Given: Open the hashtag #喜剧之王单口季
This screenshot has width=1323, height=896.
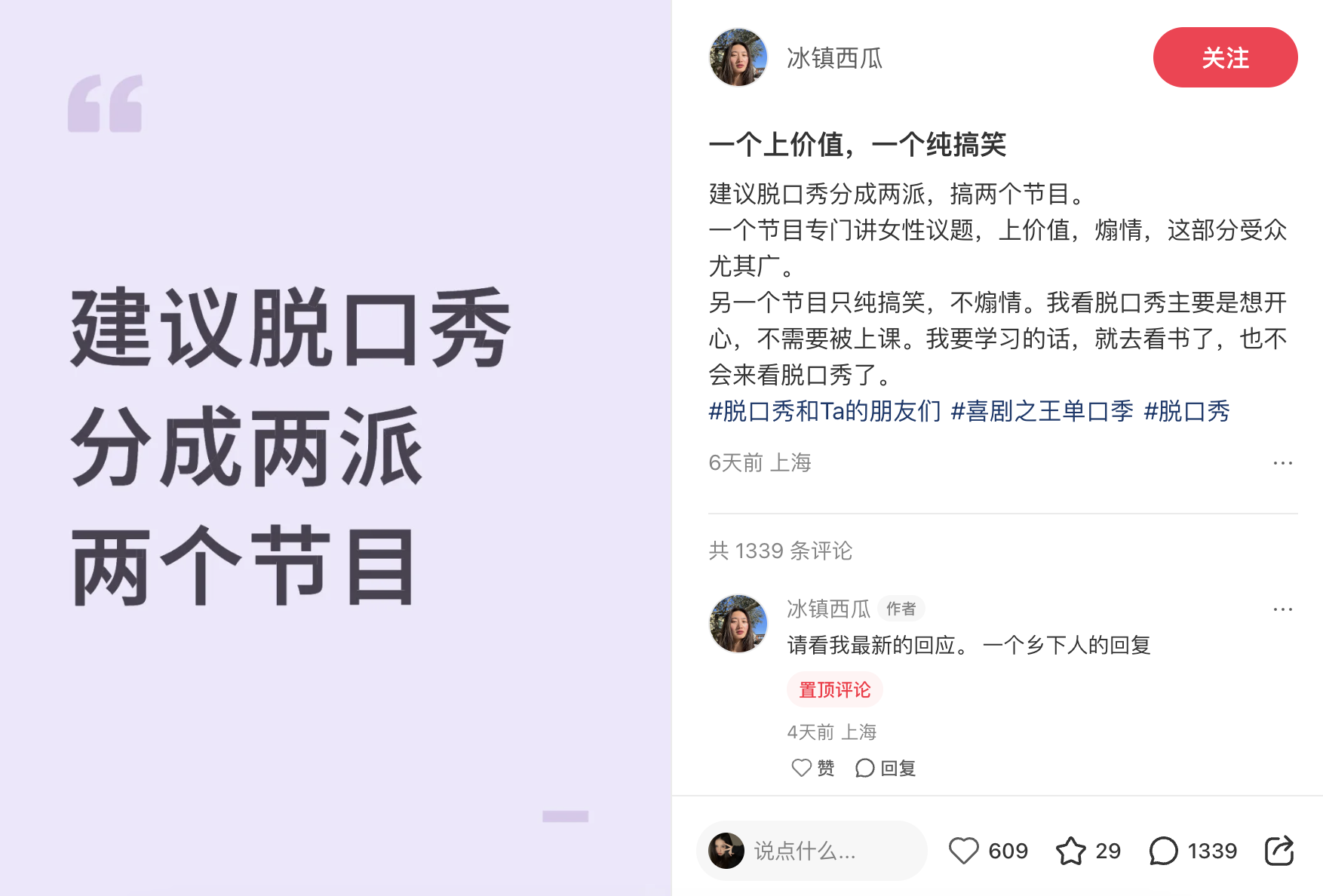Looking at the screenshot, I should click(1042, 411).
